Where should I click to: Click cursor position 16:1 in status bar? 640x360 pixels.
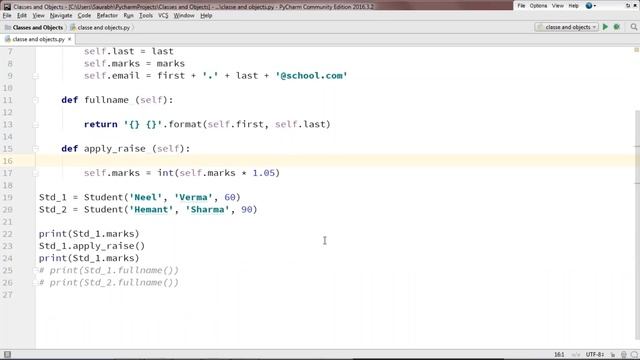559,354
